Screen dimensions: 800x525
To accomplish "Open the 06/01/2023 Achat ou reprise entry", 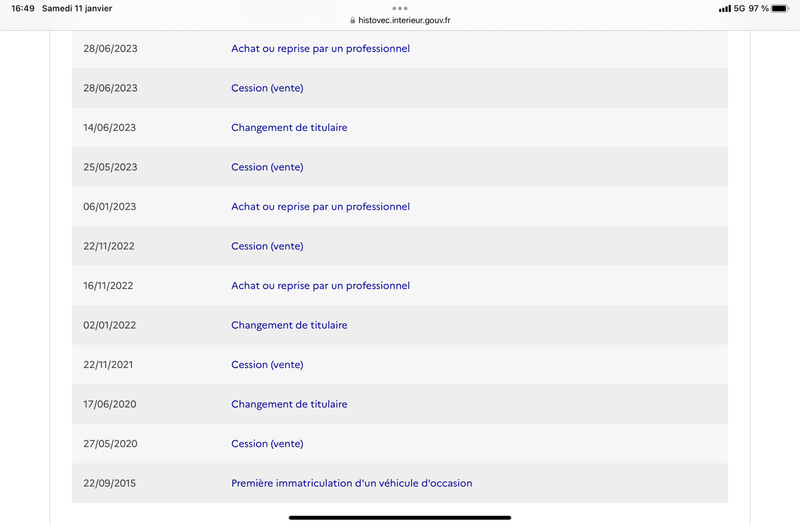I will pyautogui.click(x=320, y=207).
